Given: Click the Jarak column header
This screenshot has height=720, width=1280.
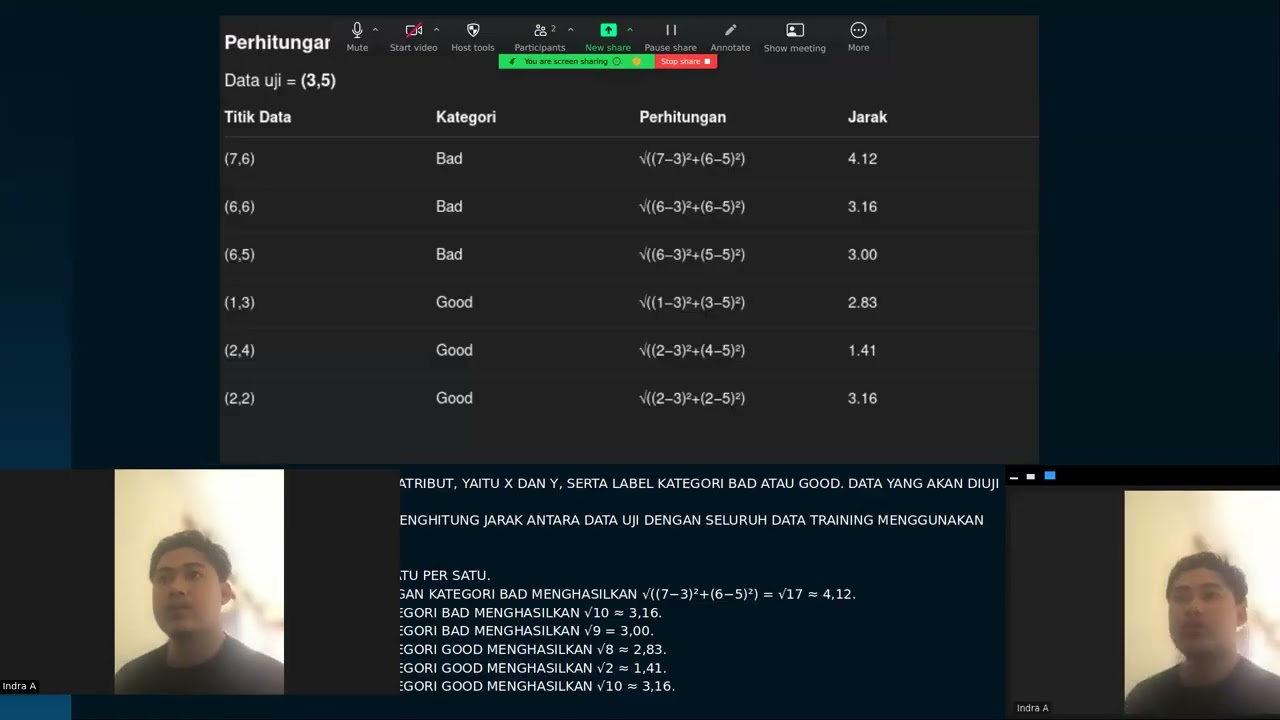Looking at the screenshot, I should [x=867, y=117].
